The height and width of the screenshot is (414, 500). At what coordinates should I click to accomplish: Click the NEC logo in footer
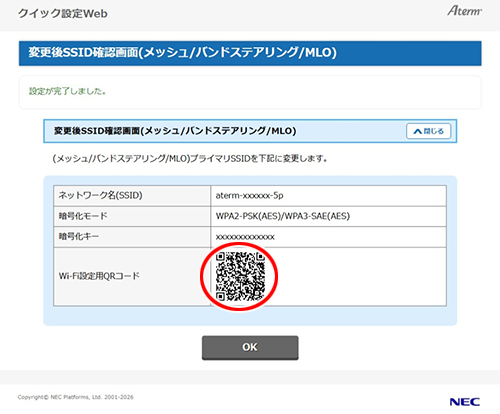[465, 402]
